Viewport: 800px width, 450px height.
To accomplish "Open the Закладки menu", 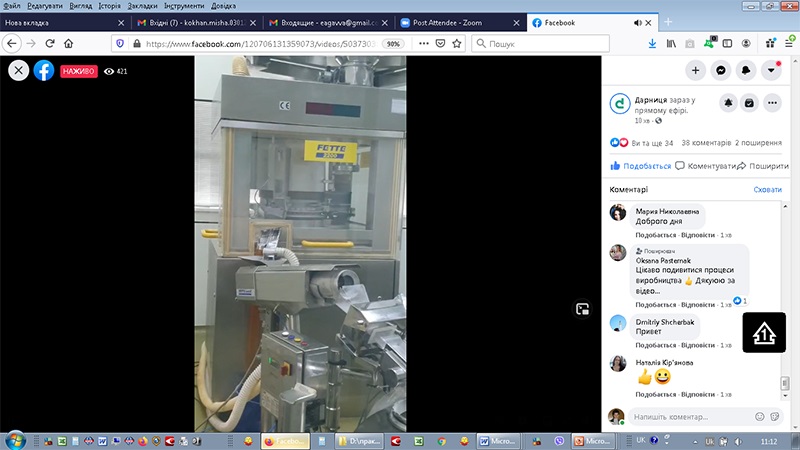I will 142,6.
